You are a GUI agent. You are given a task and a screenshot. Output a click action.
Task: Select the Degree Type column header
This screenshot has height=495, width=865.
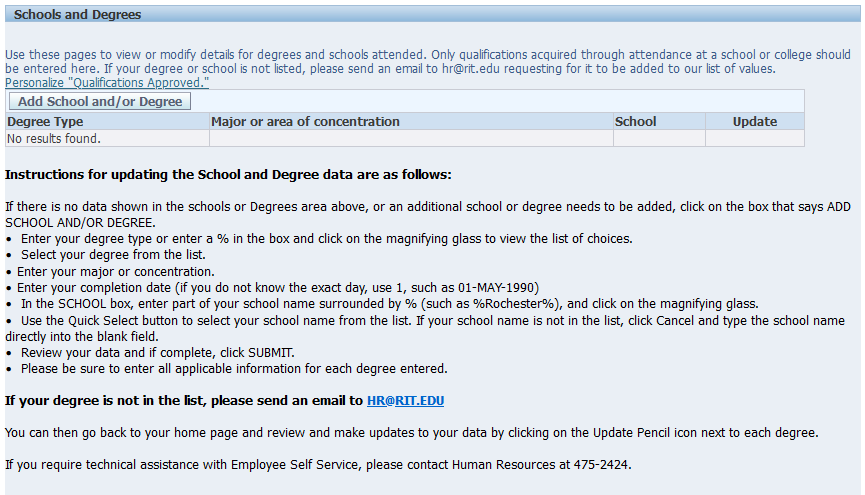(45, 122)
